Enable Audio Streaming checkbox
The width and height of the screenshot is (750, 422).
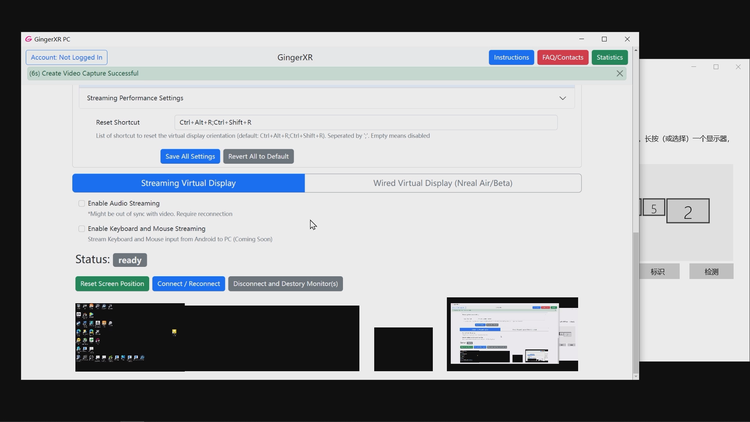(81, 203)
